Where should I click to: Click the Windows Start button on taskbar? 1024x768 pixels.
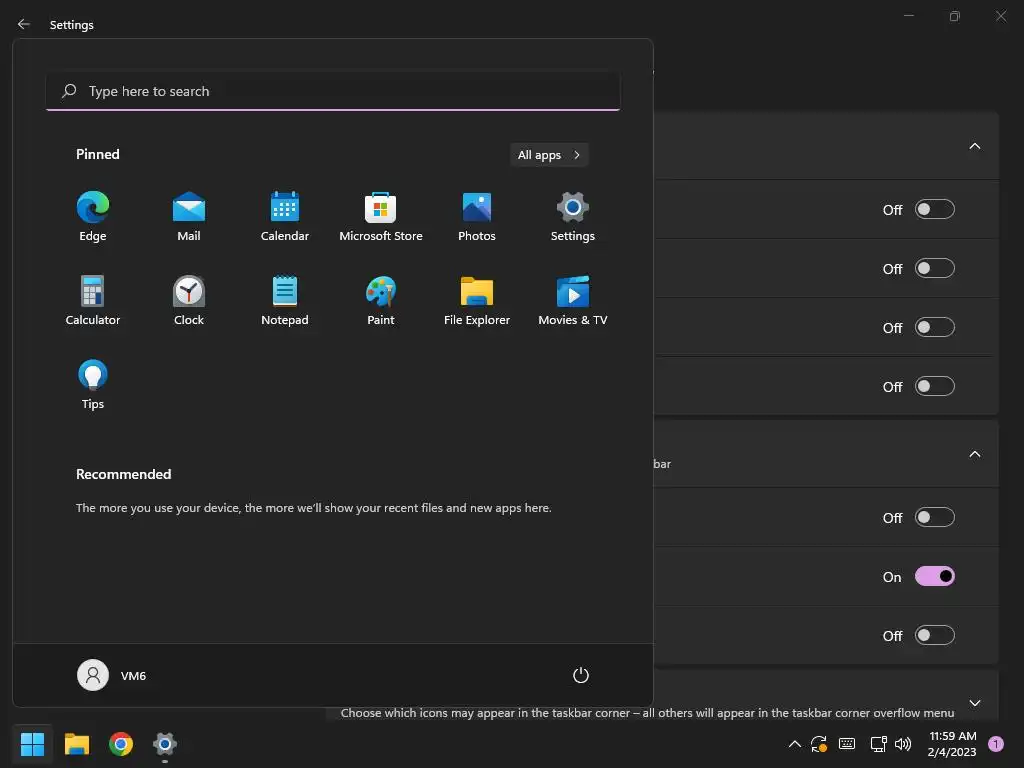(32, 744)
